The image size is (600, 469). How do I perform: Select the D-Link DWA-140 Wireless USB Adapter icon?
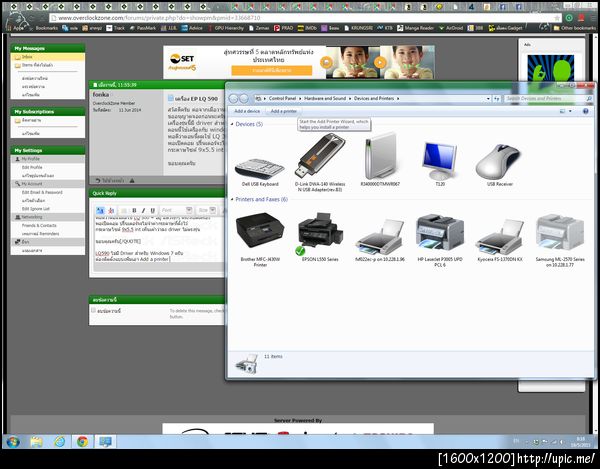coord(320,156)
